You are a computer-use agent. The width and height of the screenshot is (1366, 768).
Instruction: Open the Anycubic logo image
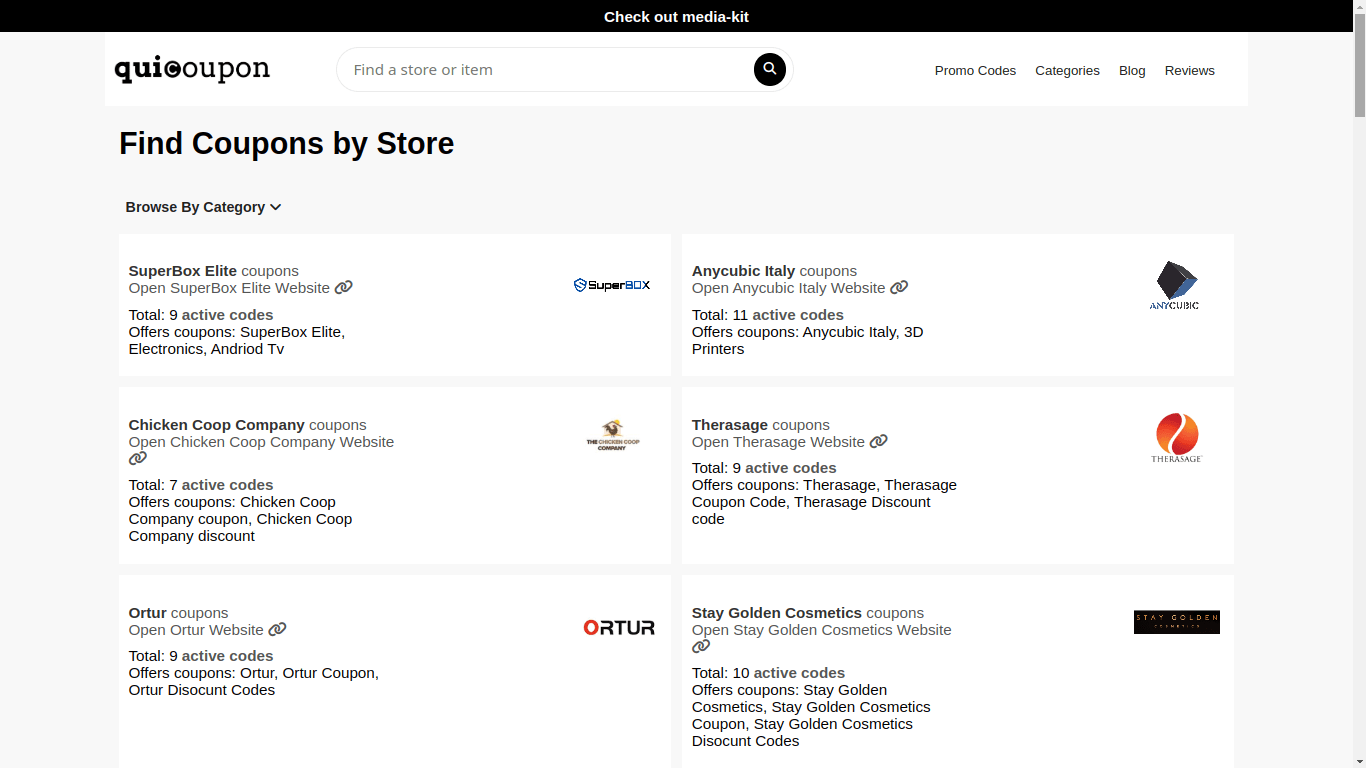[x=1174, y=285]
